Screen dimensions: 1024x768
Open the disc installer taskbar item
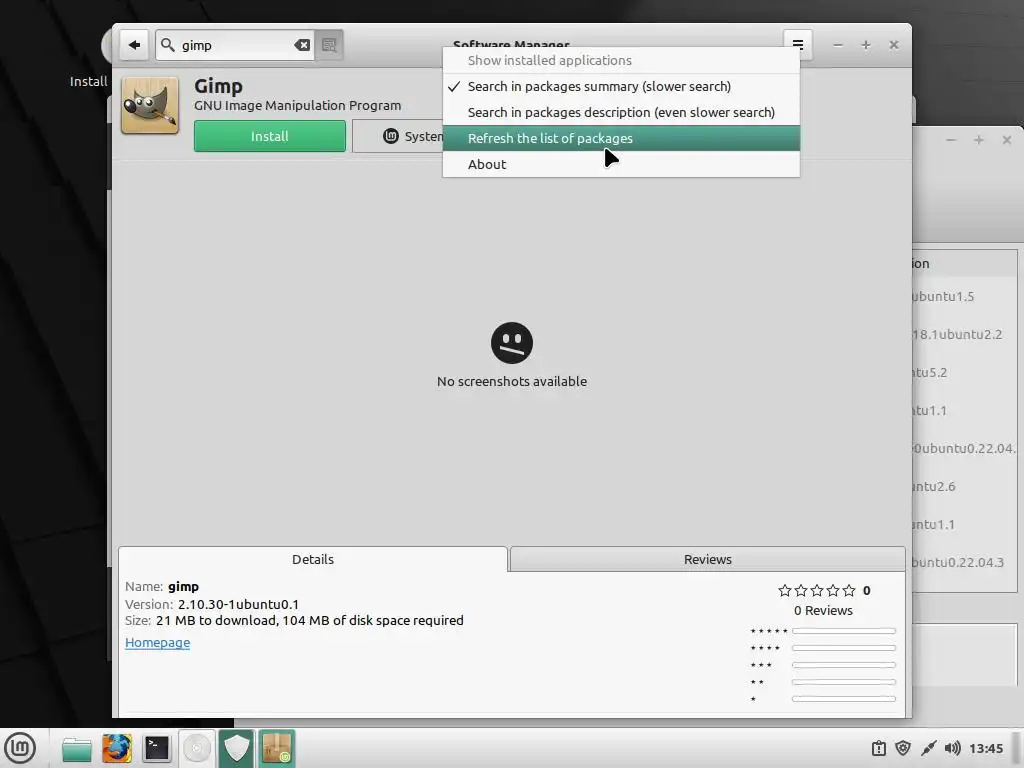(x=197, y=748)
